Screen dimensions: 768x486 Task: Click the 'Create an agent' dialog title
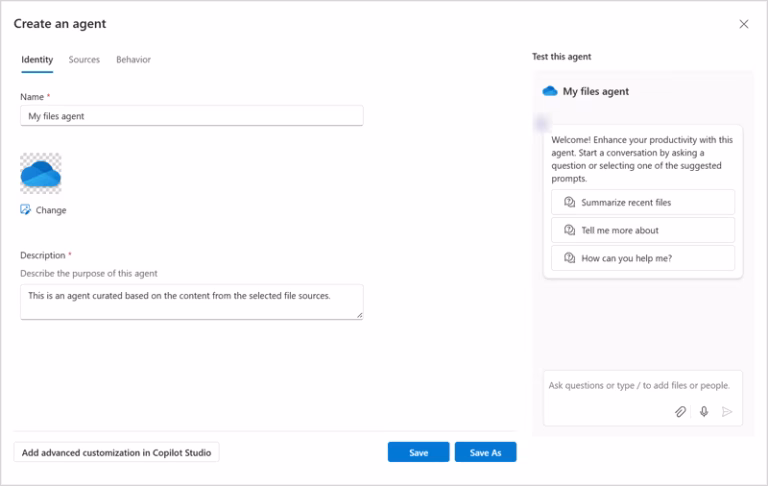pos(60,24)
